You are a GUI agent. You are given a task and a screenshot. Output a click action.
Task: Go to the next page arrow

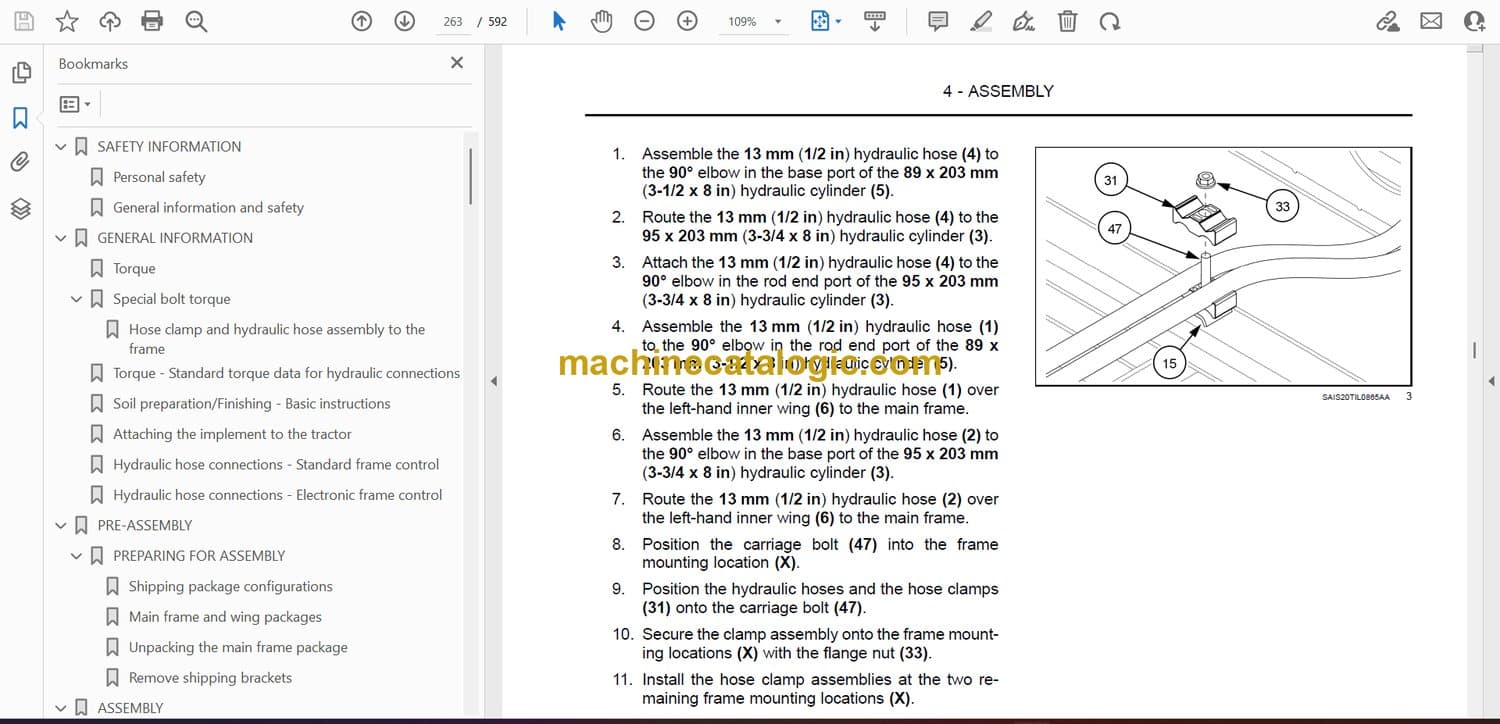[405, 21]
